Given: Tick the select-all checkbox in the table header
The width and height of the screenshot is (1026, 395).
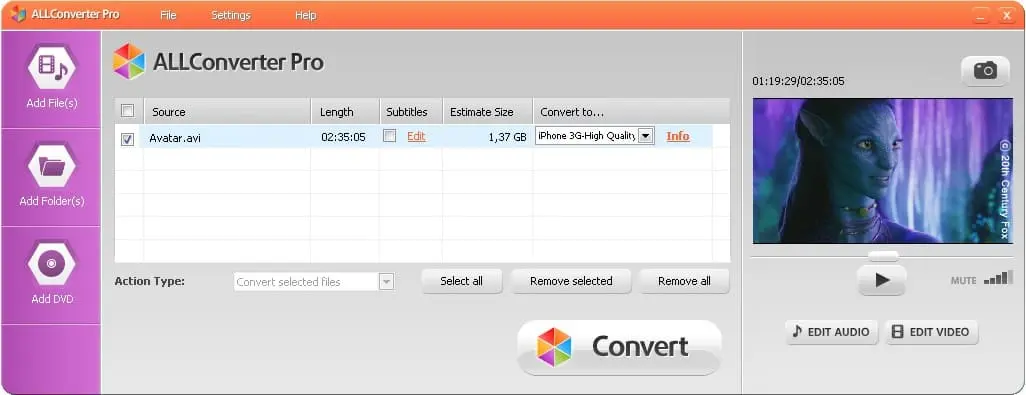Looking at the screenshot, I should click(x=128, y=111).
